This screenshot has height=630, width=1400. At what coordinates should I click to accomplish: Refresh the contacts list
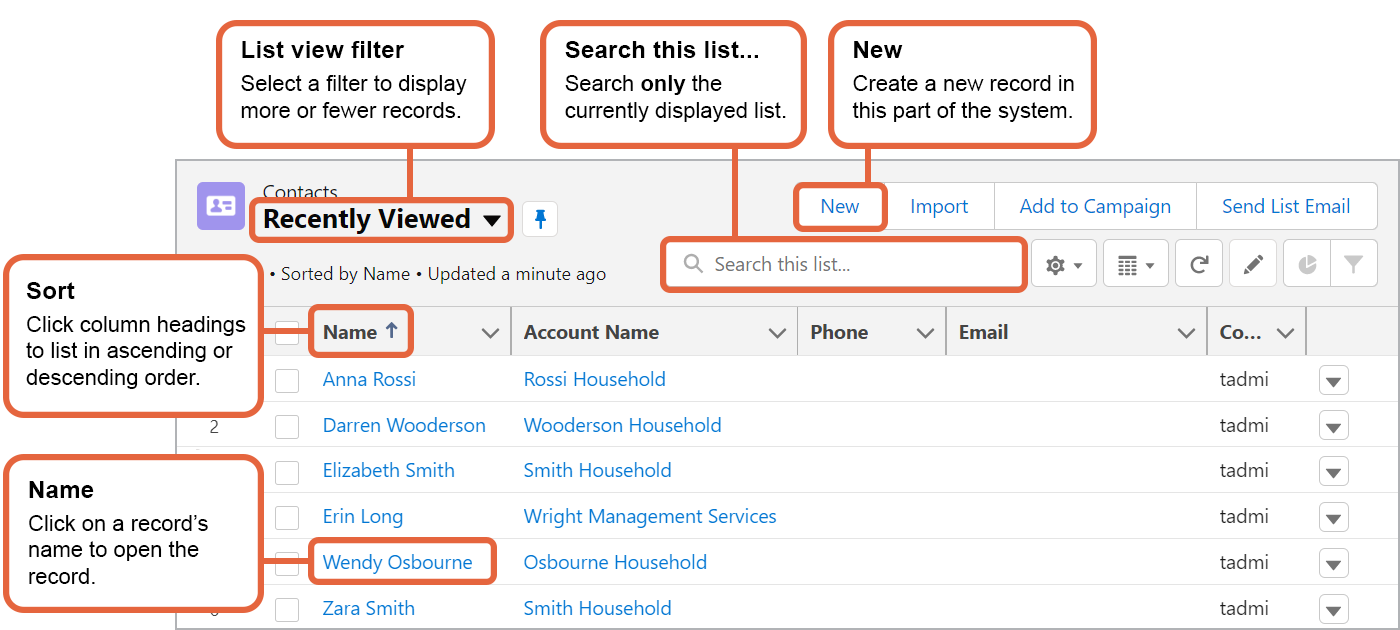pyautogui.click(x=1198, y=263)
